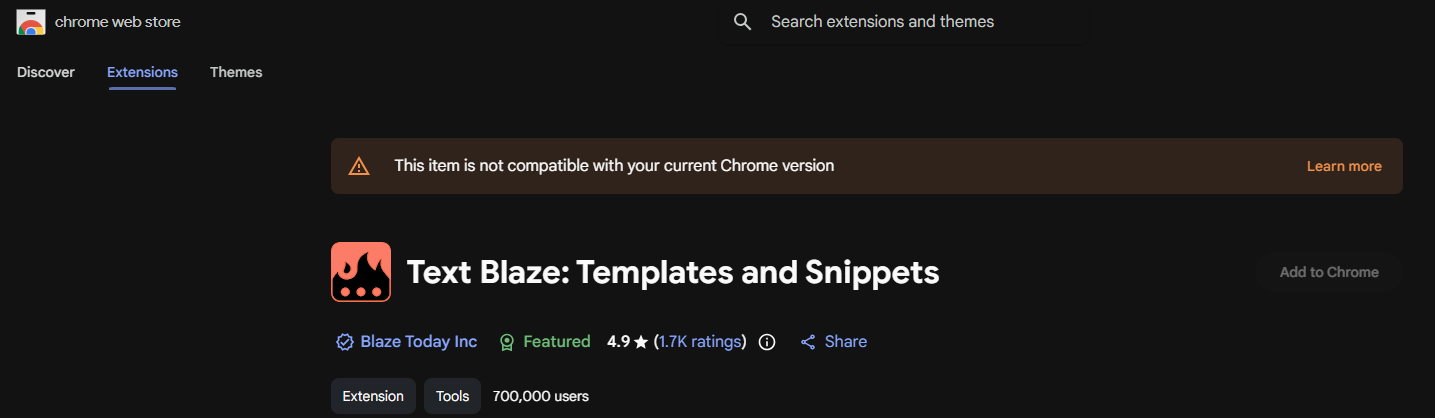Open the 1.7K ratings link
The width and height of the screenshot is (1435, 418).
click(700, 342)
